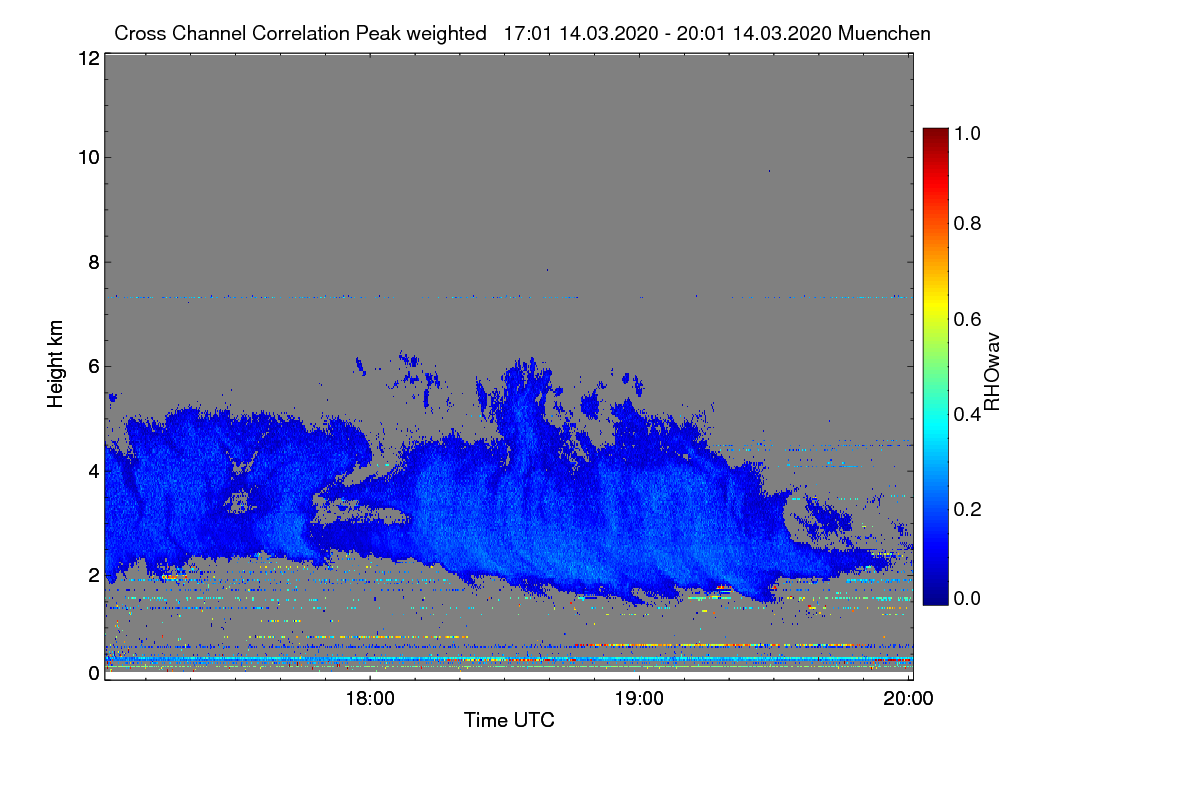The width and height of the screenshot is (1200, 800).
Task: Click the 'Height km' axis label
Action: (x=55, y=366)
